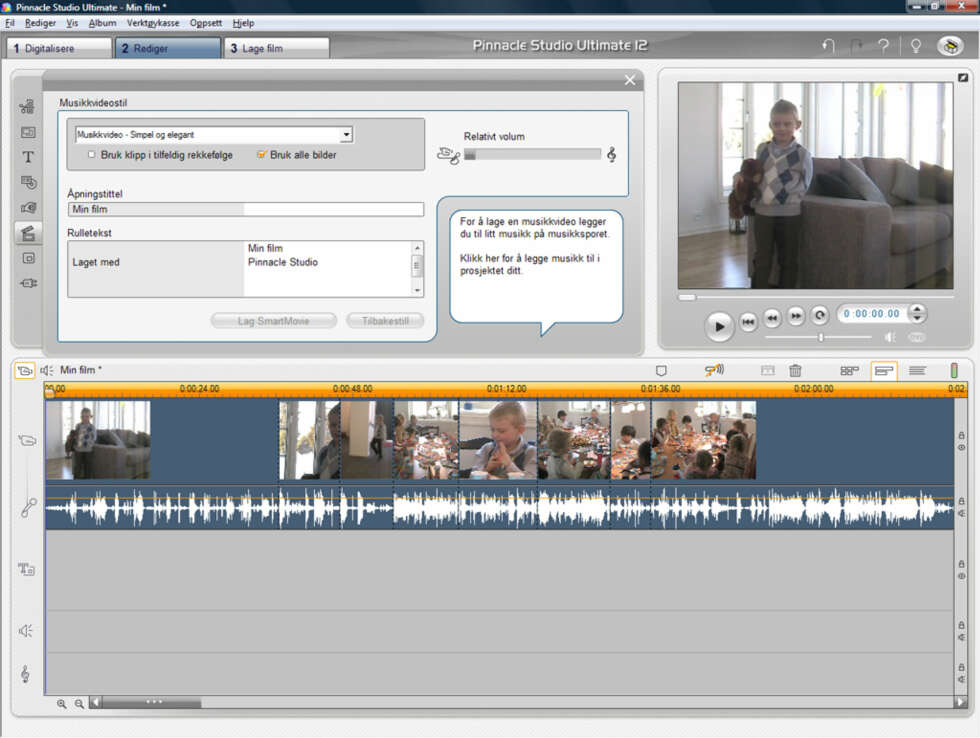Select the title overlay track icon

(26, 569)
